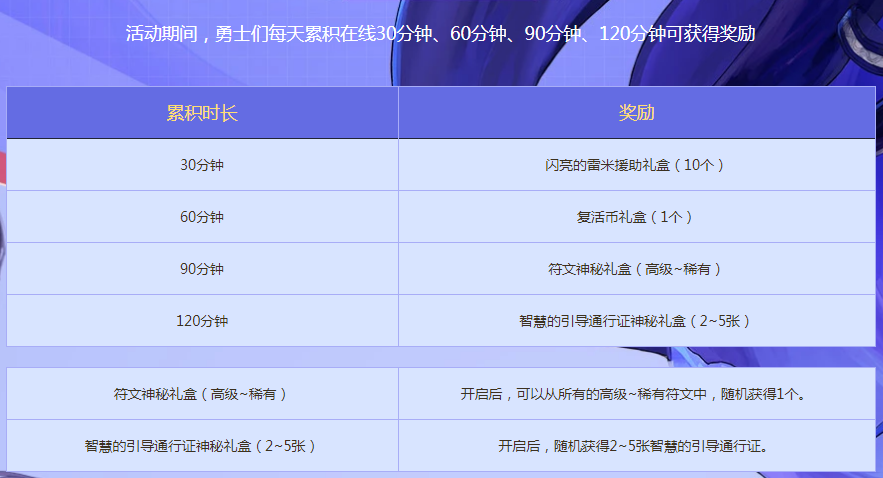Click the 累积时长 column header
The height and width of the screenshot is (478, 883).
tap(202, 113)
